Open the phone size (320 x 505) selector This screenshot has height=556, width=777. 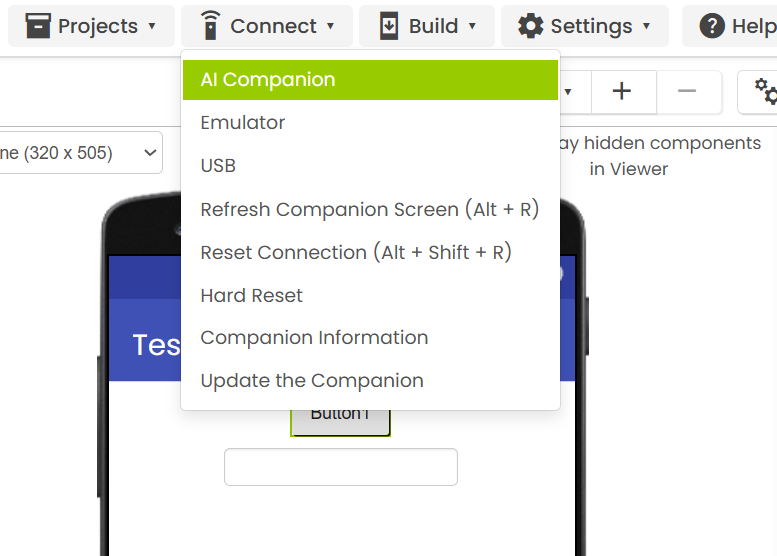pyautogui.click(x=80, y=153)
